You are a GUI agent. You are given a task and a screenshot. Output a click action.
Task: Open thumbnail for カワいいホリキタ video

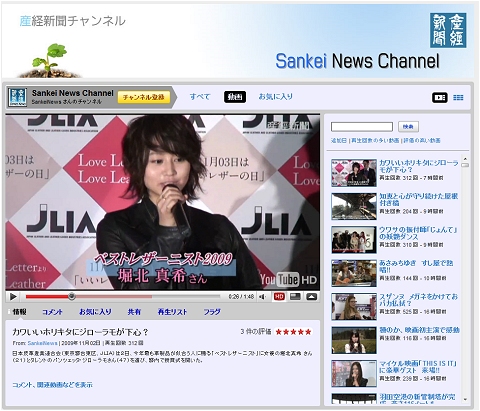click(354, 173)
